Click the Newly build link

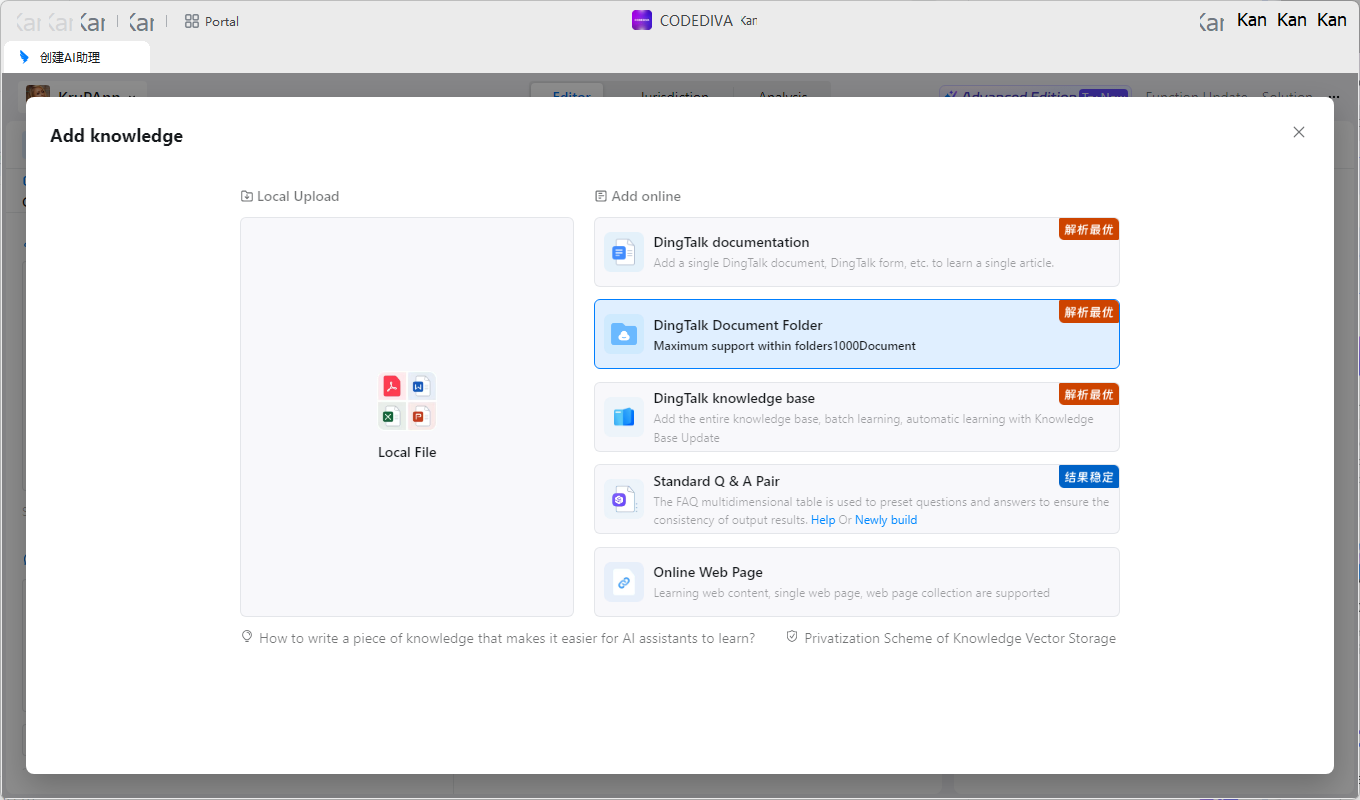(x=885, y=520)
